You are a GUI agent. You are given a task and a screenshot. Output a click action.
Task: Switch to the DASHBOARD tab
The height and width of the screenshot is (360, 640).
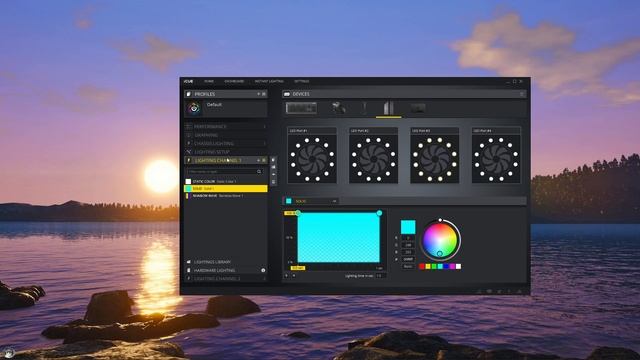coord(234,81)
